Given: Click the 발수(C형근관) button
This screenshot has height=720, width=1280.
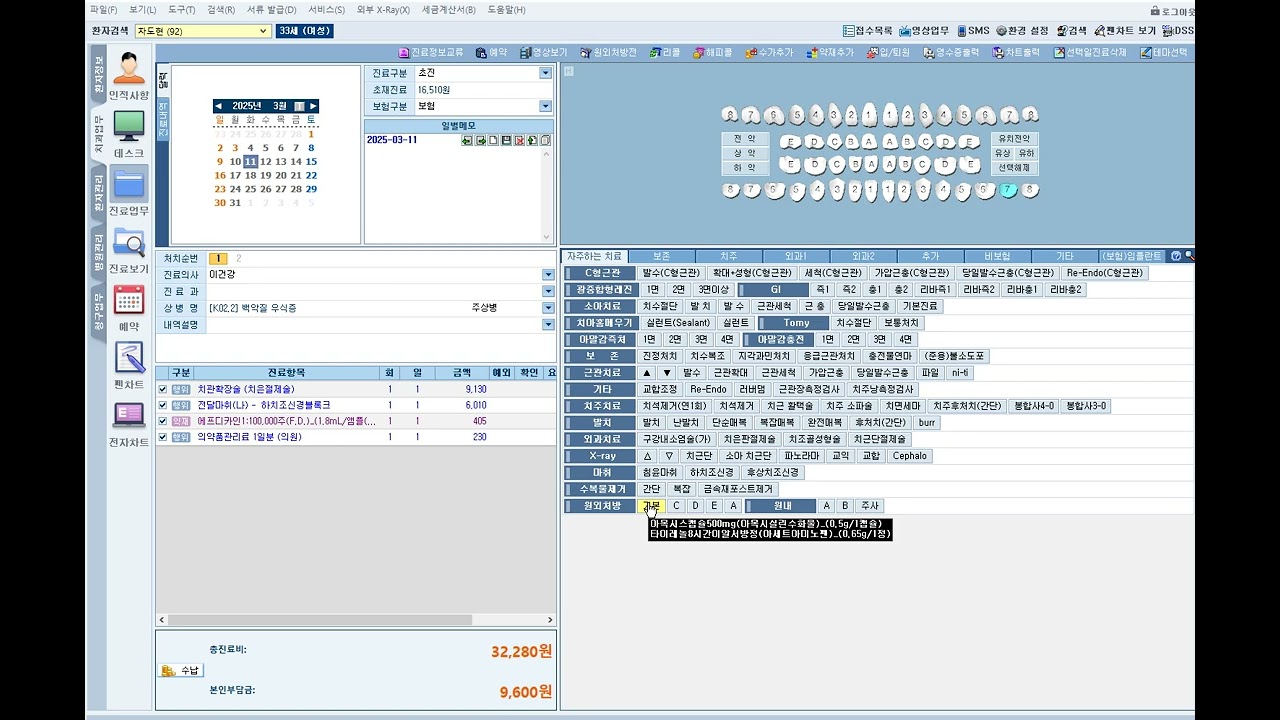Looking at the screenshot, I should (671, 273).
